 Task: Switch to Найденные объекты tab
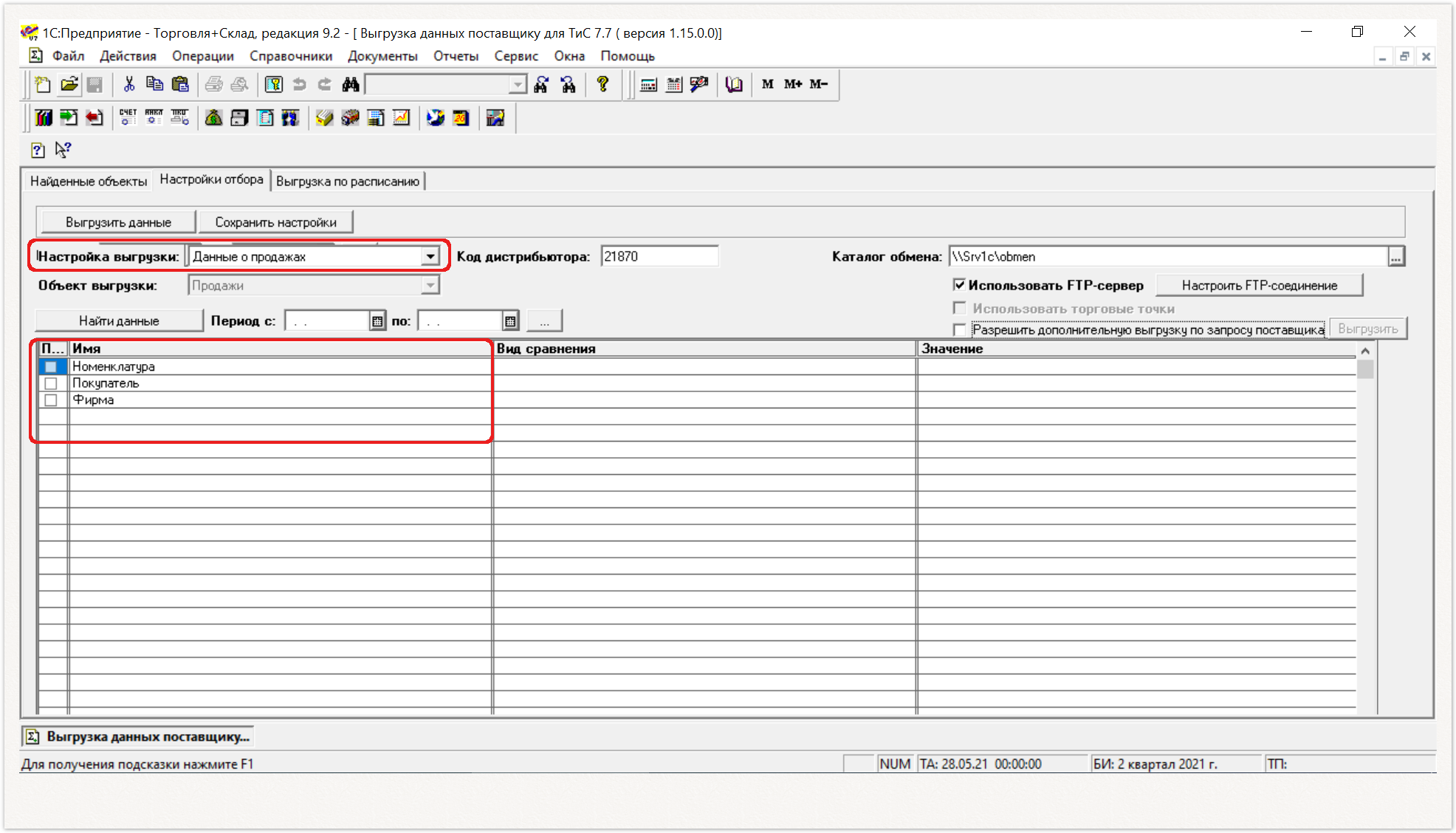coord(89,182)
